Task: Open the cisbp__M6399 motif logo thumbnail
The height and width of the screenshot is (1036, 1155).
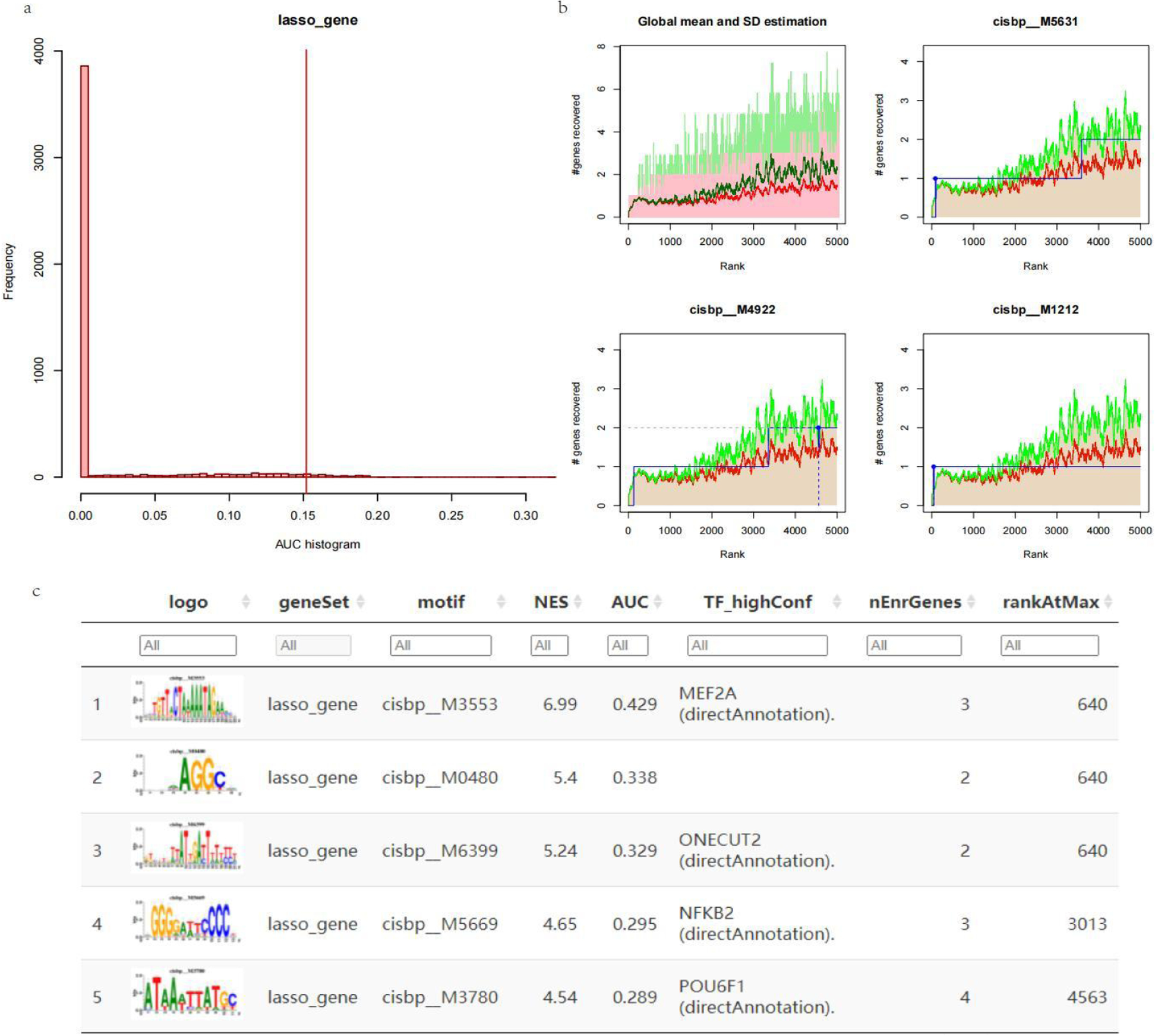Action: 187,847
